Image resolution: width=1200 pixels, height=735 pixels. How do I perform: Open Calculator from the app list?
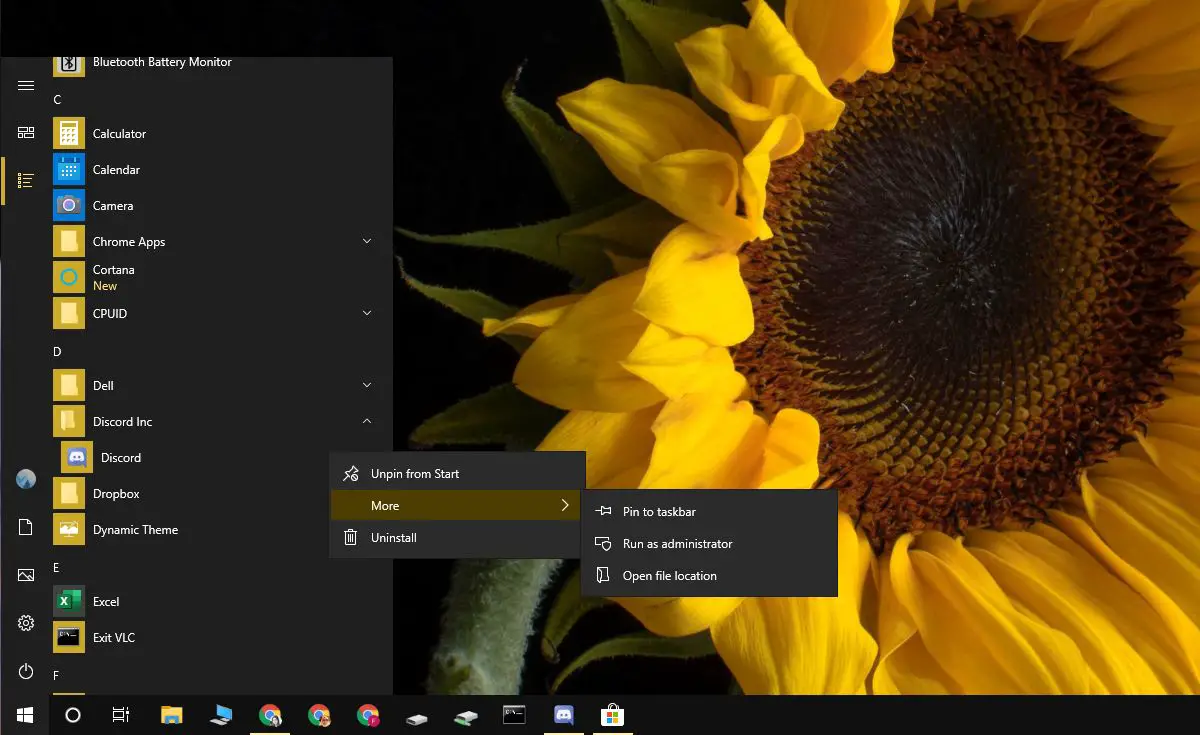[119, 134]
